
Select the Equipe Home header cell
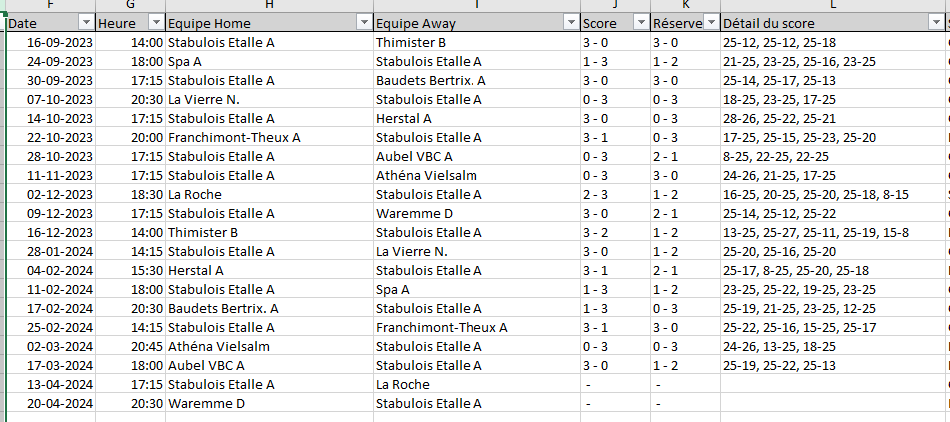tap(270, 23)
